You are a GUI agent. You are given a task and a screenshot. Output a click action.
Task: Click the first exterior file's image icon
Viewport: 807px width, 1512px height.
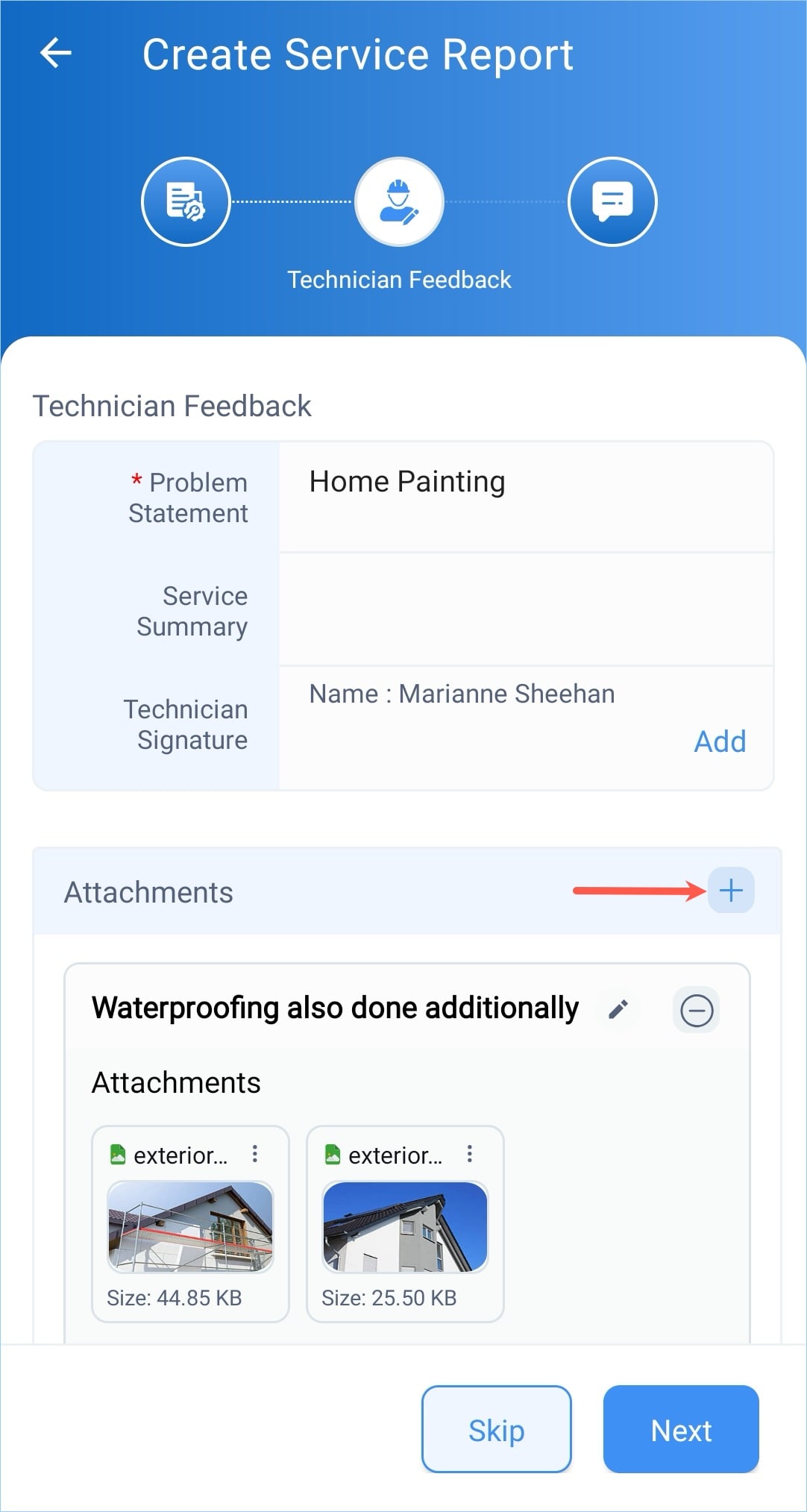tap(118, 1154)
